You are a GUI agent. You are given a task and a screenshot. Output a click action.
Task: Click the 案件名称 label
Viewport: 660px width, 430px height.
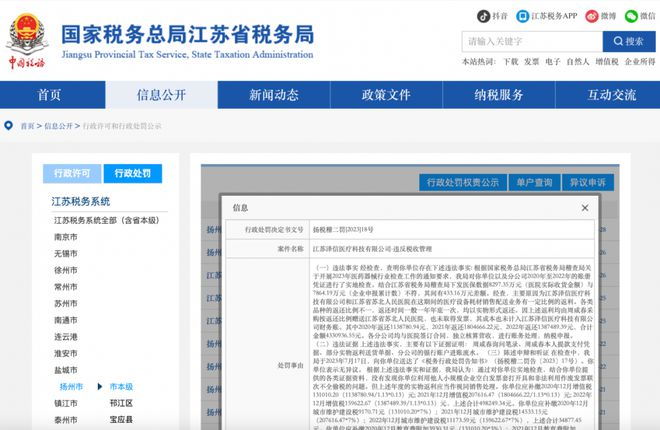pyautogui.click(x=290, y=249)
